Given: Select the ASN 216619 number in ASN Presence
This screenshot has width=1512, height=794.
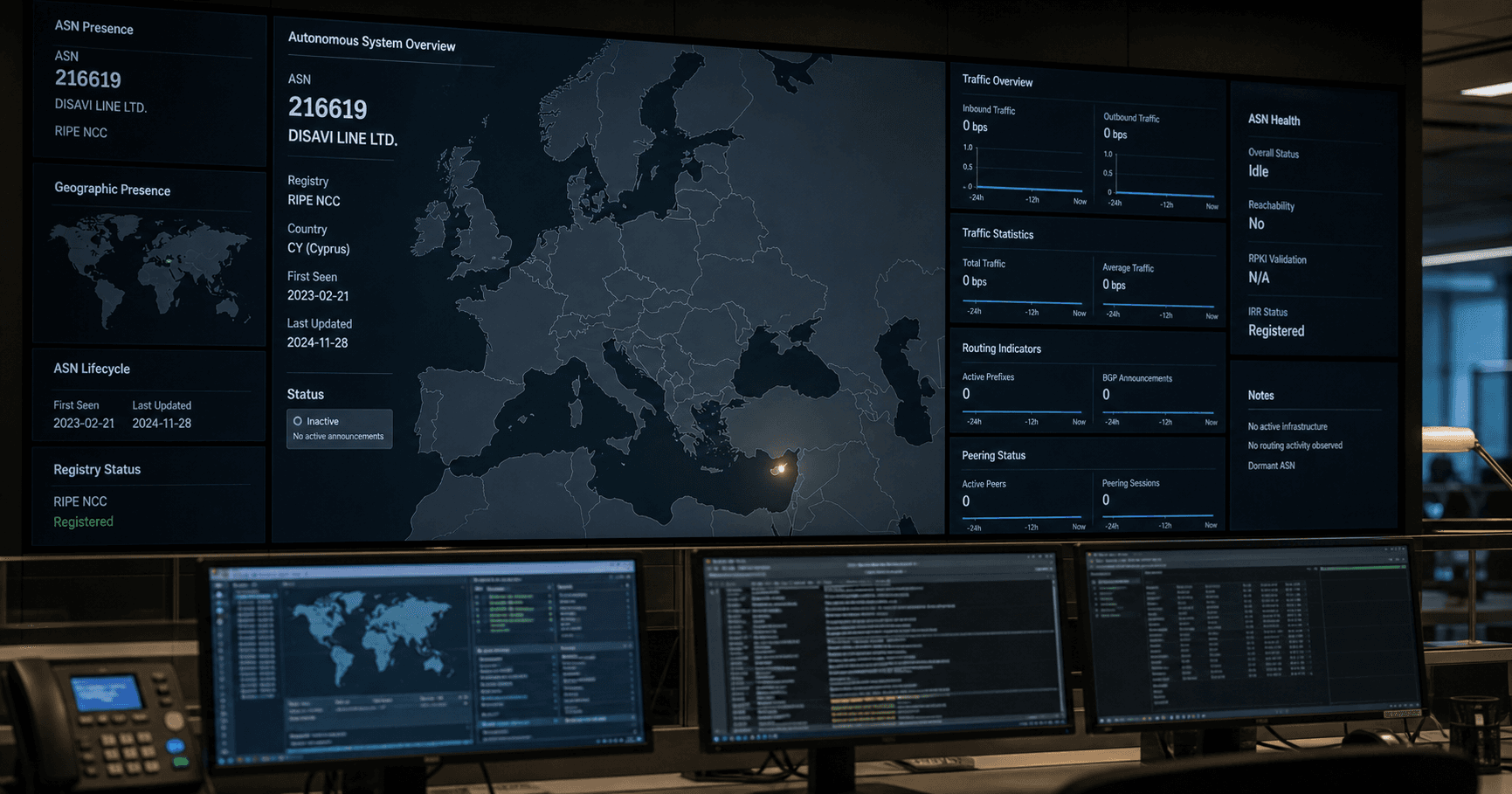Looking at the screenshot, I should click(x=88, y=79).
